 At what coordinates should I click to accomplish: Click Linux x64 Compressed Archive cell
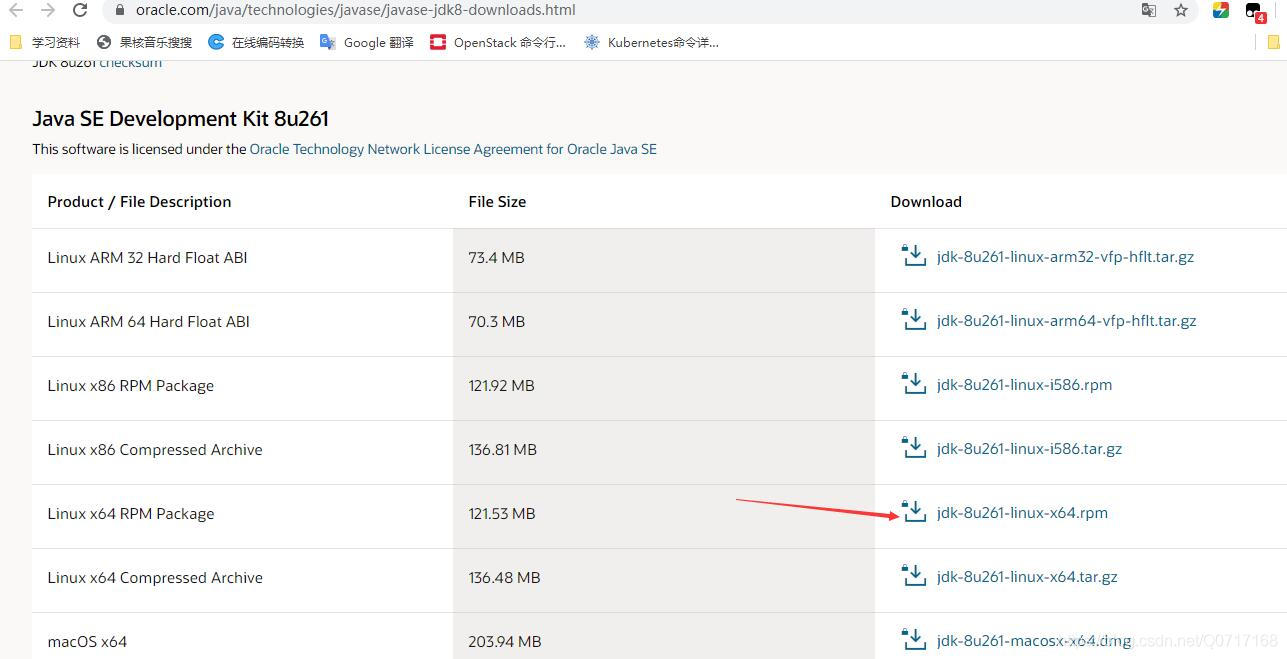pyautogui.click(x=155, y=578)
